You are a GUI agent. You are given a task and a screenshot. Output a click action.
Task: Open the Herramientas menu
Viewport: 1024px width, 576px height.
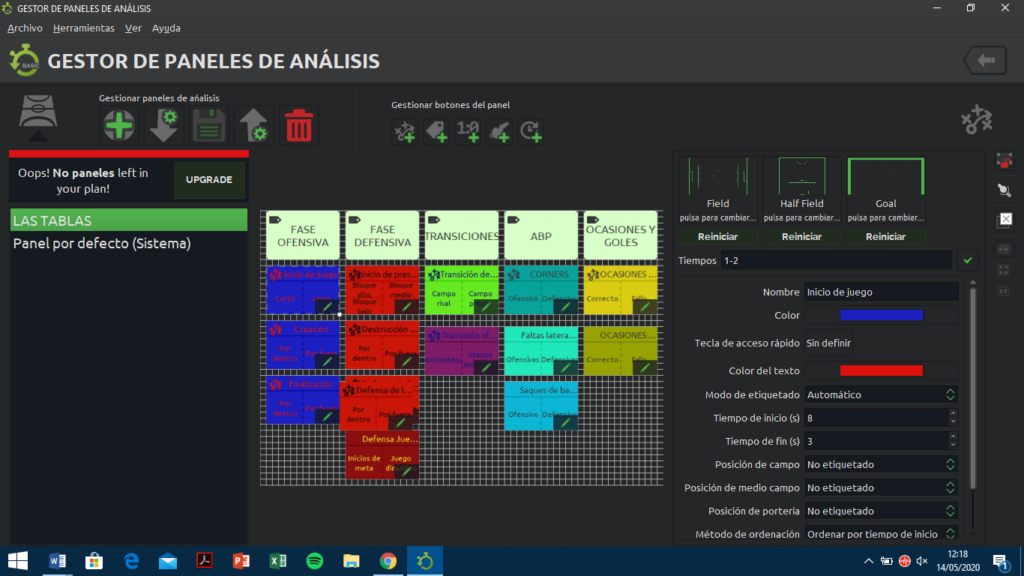pos(83,28)
